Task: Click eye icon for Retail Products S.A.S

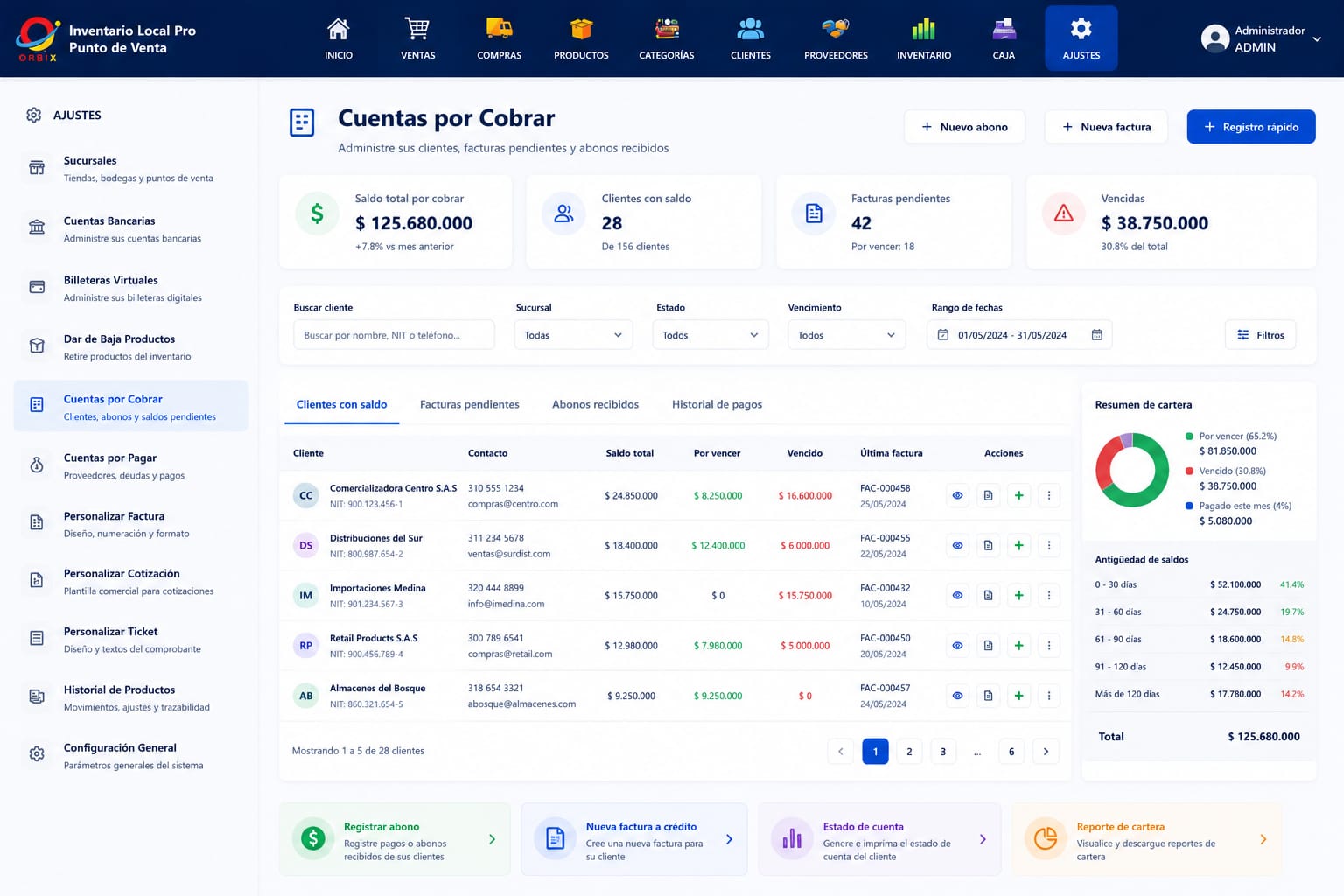Action: (x=957, y=646)
